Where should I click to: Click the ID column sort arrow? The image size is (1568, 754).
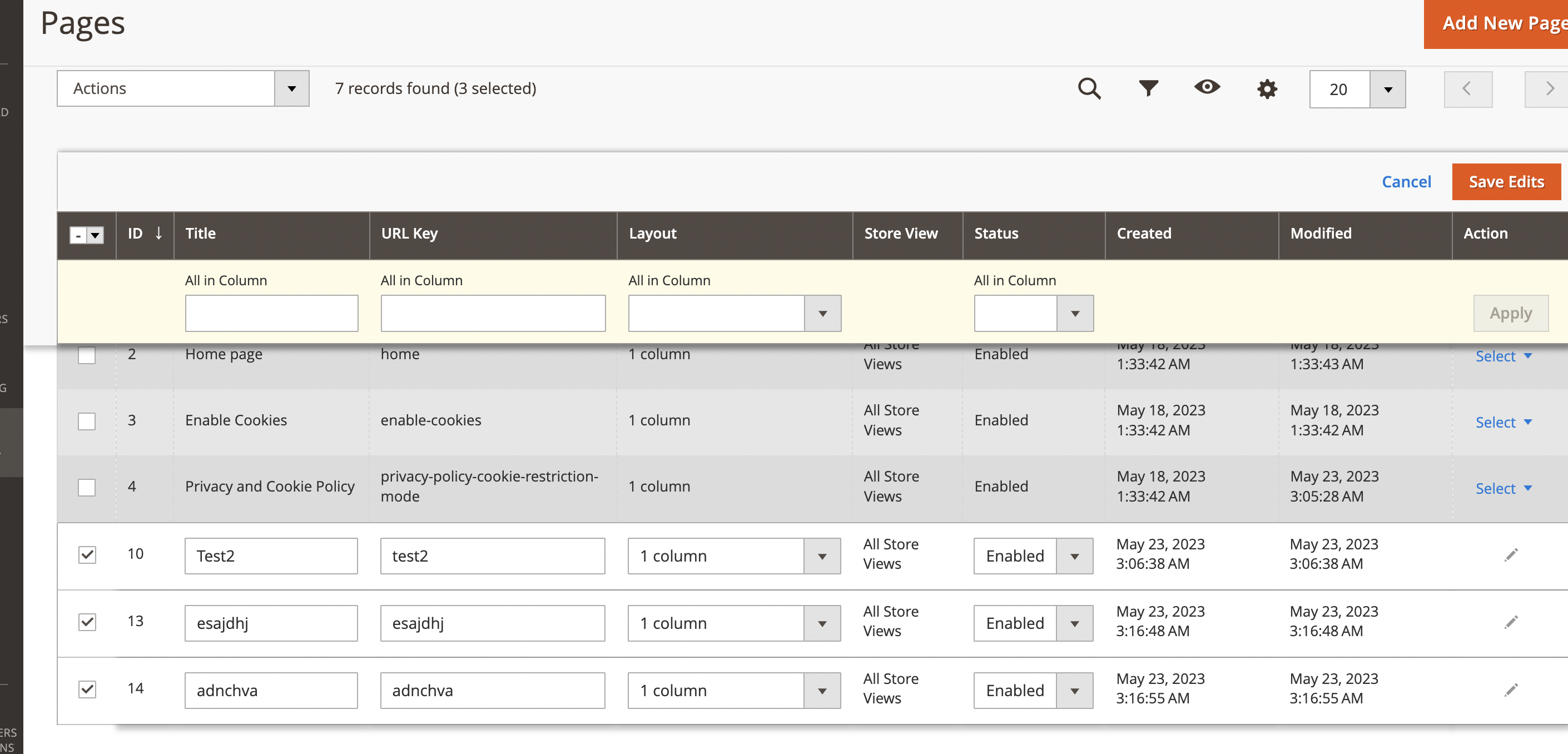[x=158, y=233]
